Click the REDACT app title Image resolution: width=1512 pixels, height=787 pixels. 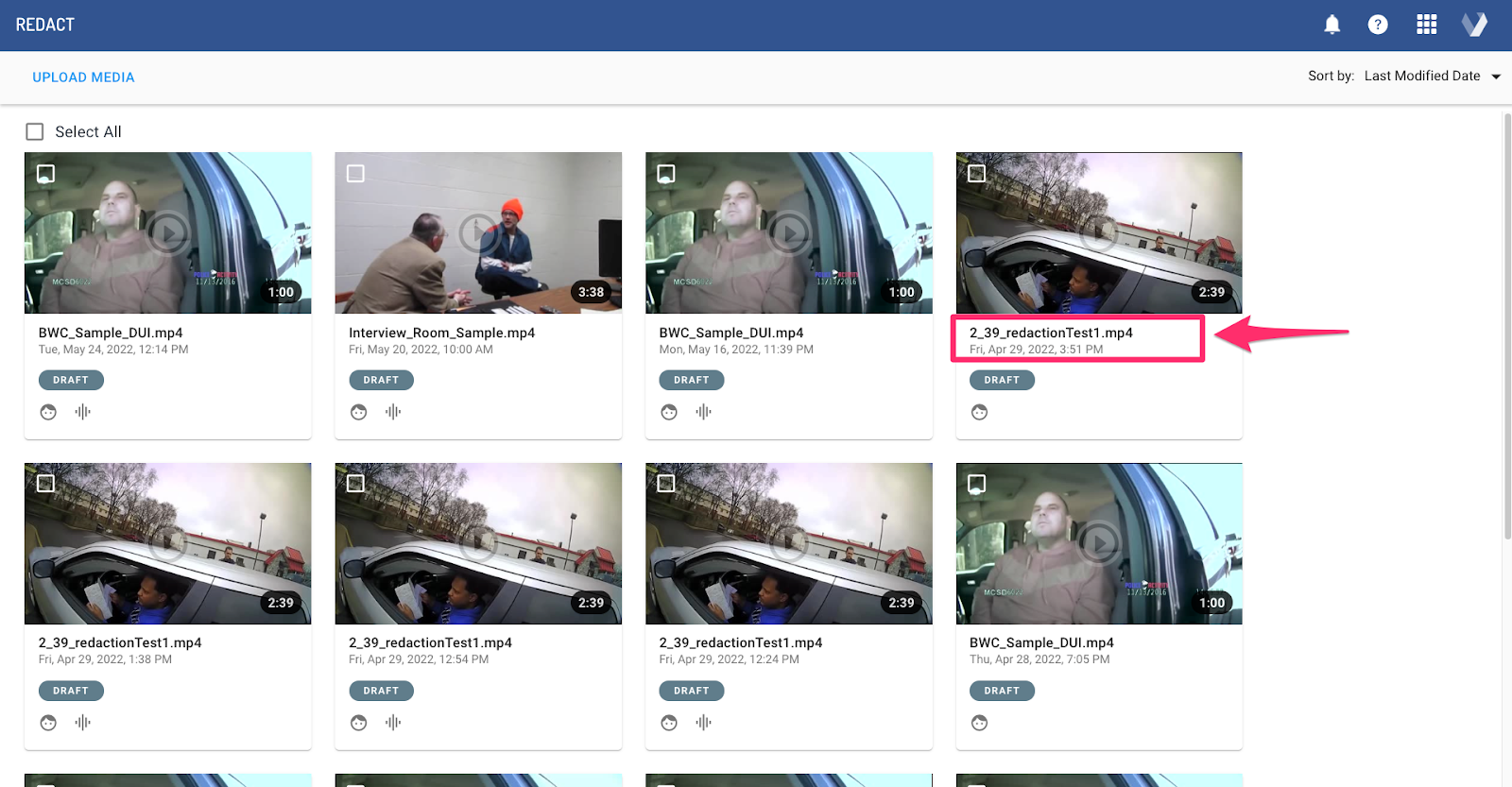[x=45, y=25]
